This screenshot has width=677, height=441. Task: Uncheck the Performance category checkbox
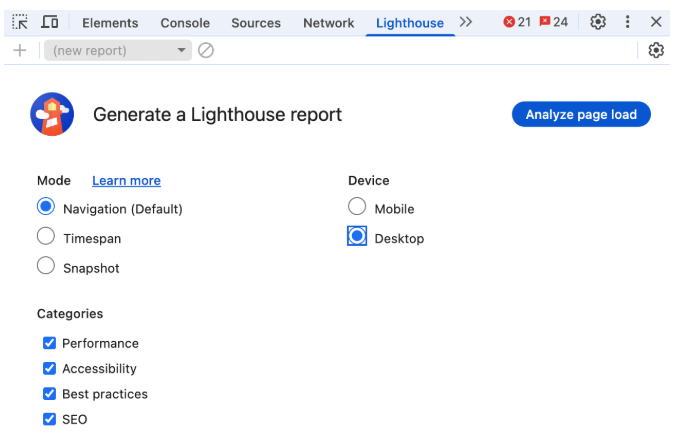(49, 343)
